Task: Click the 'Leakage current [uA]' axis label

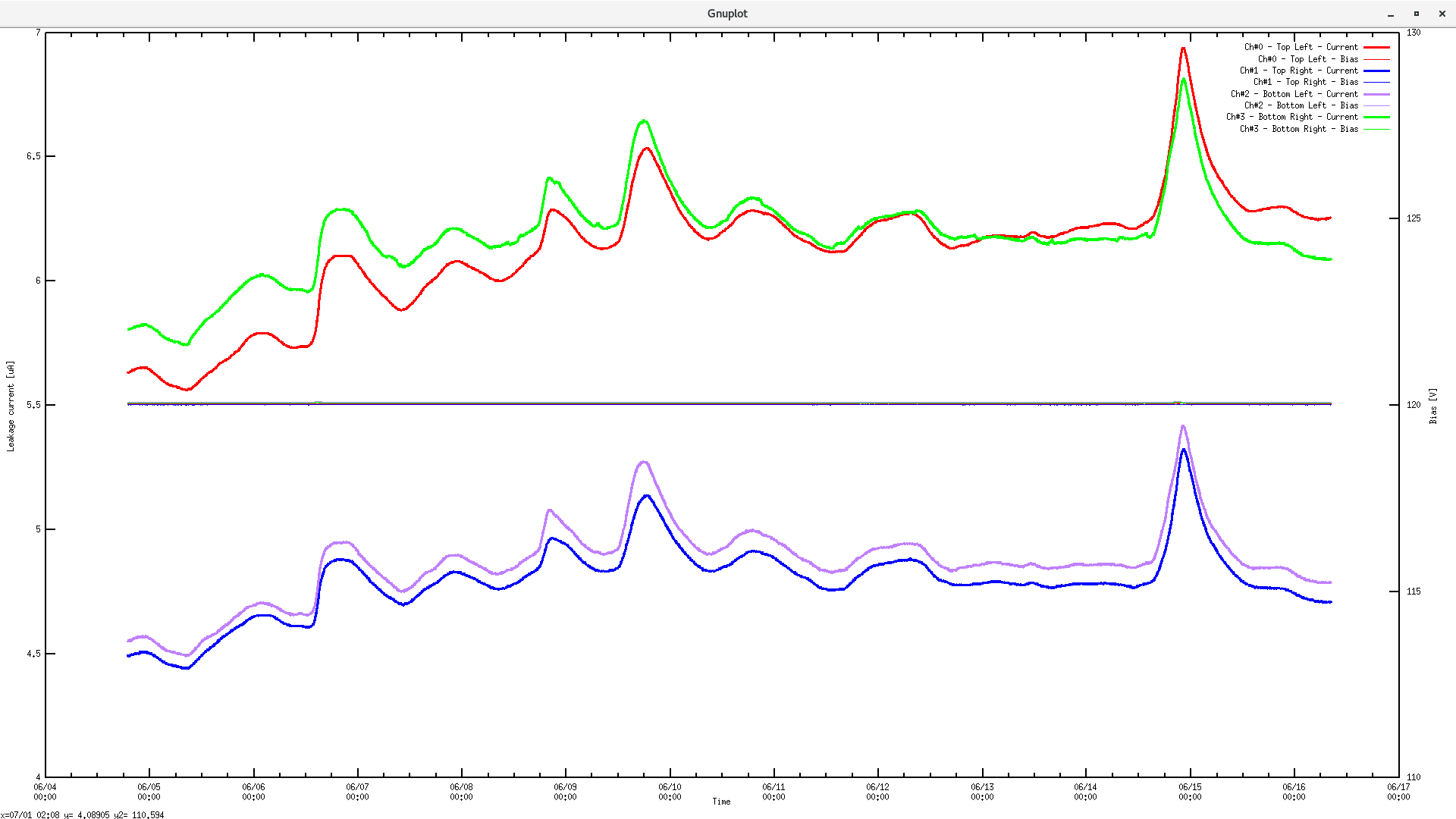Action: pyautogui.click(x=11, y=406)
